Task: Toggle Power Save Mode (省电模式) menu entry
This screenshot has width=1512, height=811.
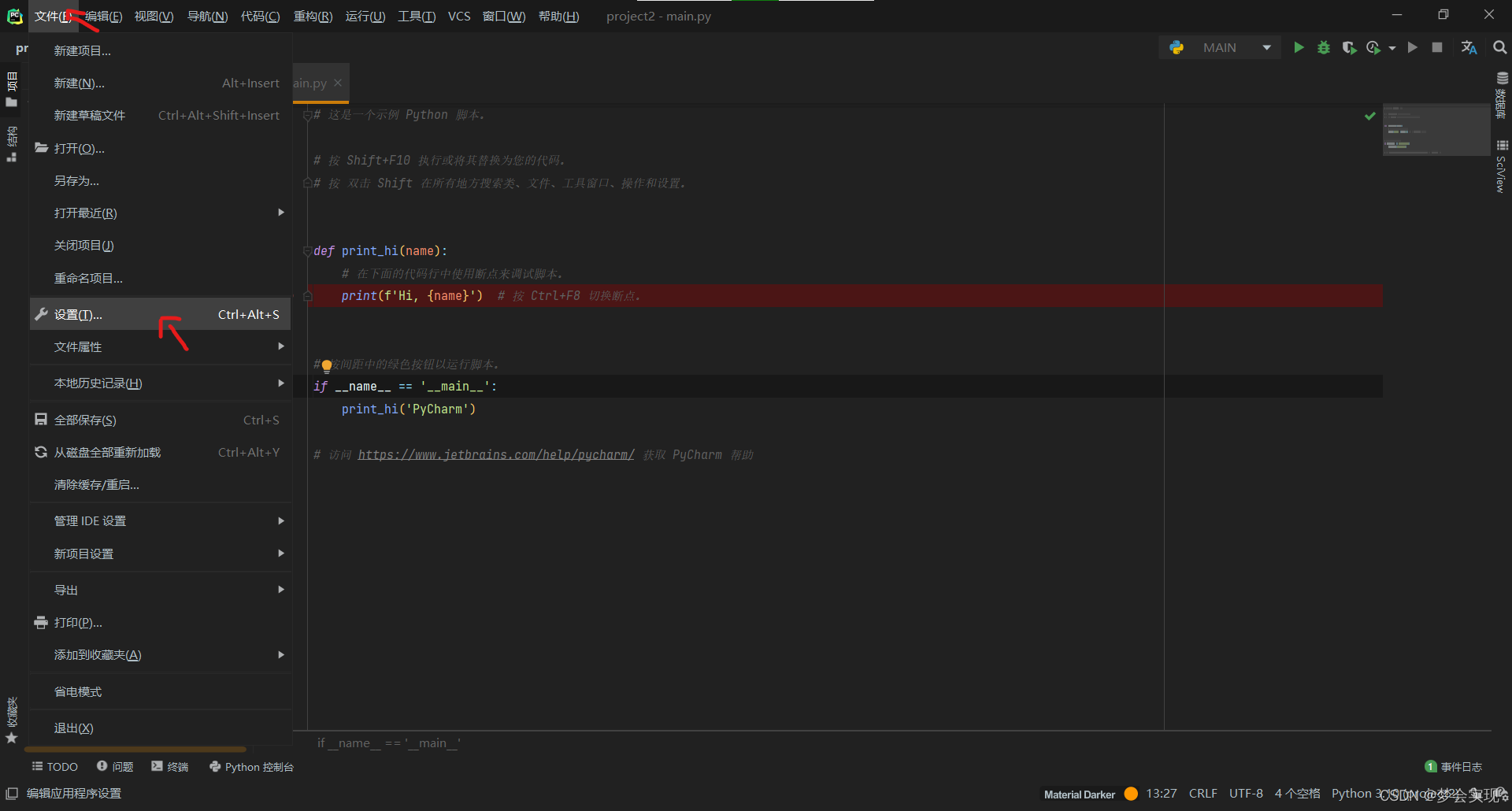Action: [x=78, y=692]
